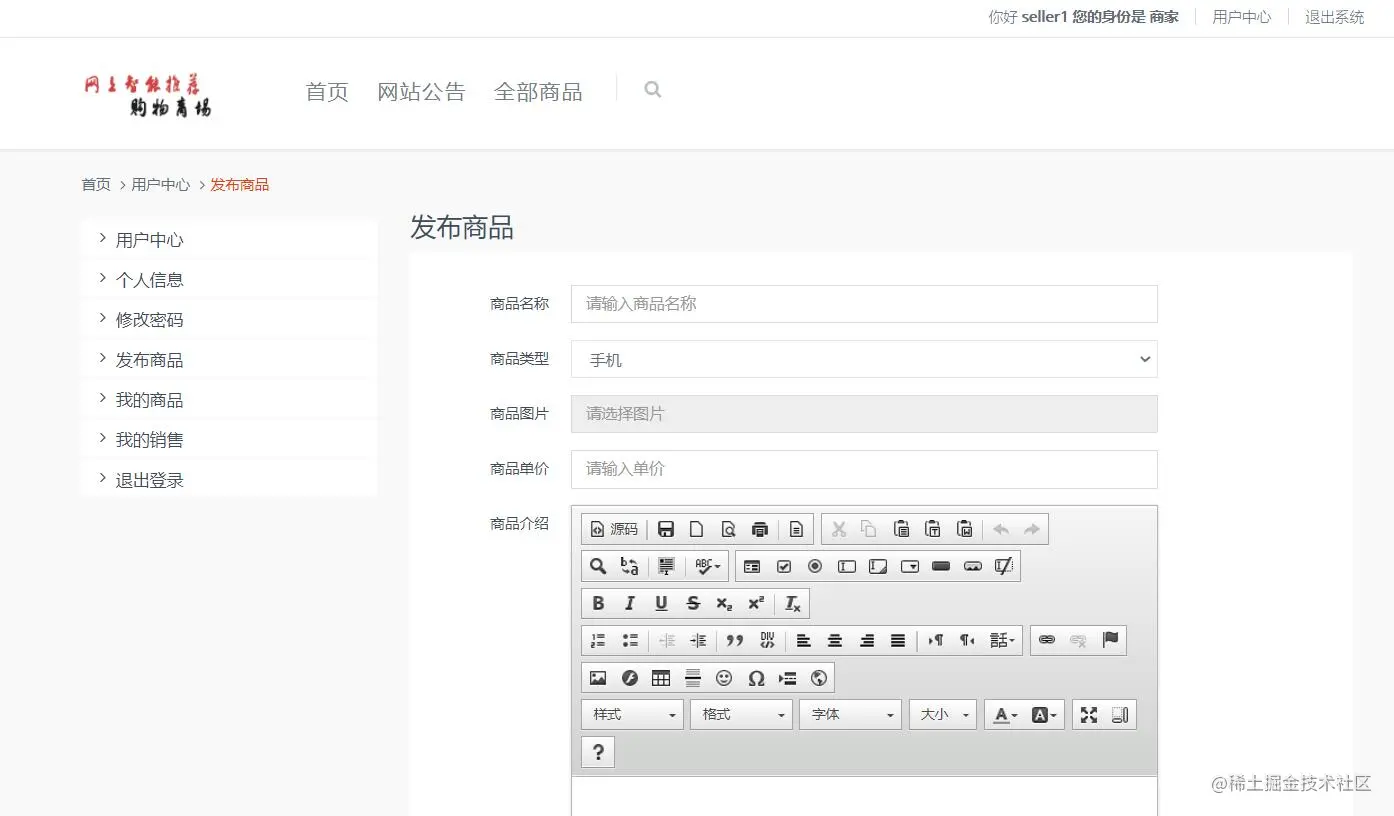The height and width of the screenshot is (816, 1394).
Task: Open the 大小 font size dropdown
Action: pos(943,714)
